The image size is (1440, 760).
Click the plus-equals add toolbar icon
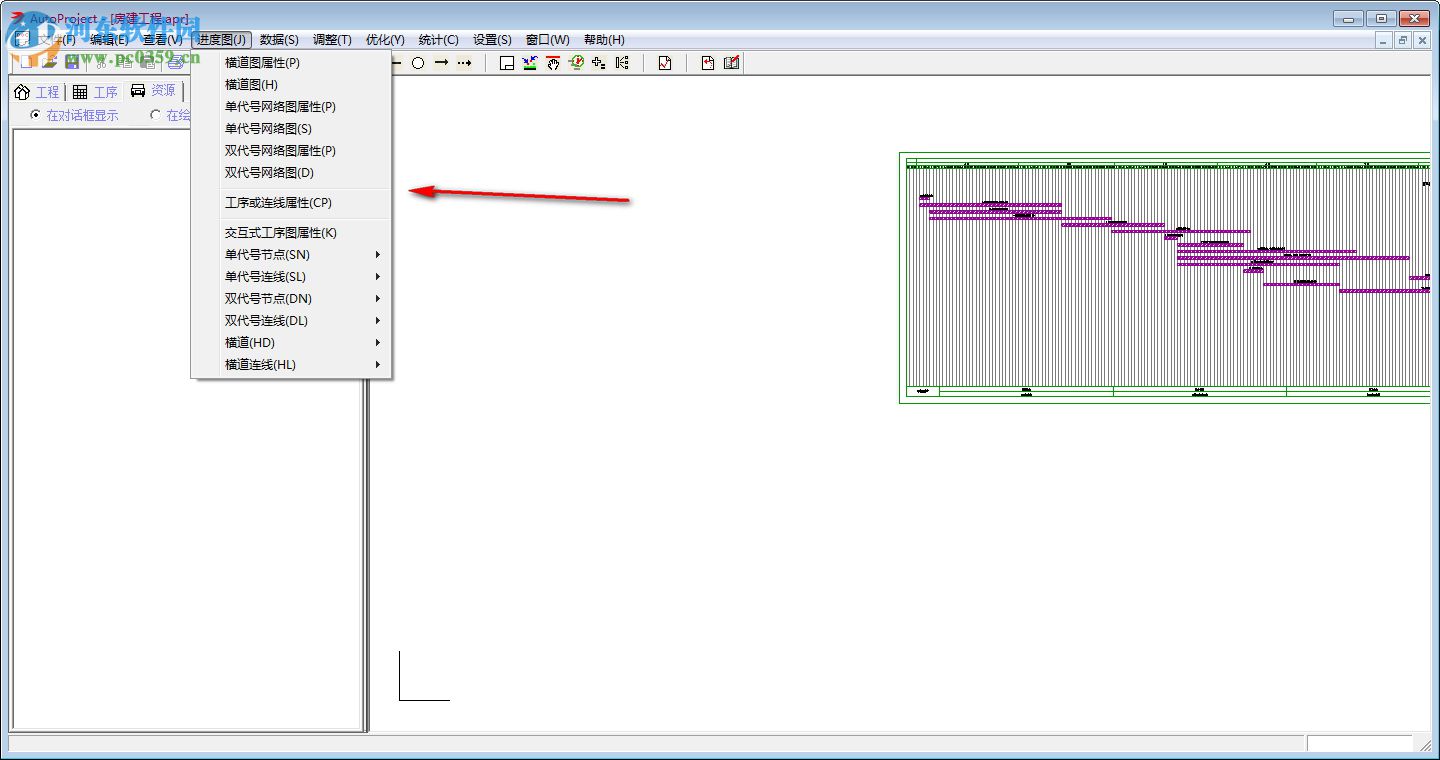(x=599, y=63)
